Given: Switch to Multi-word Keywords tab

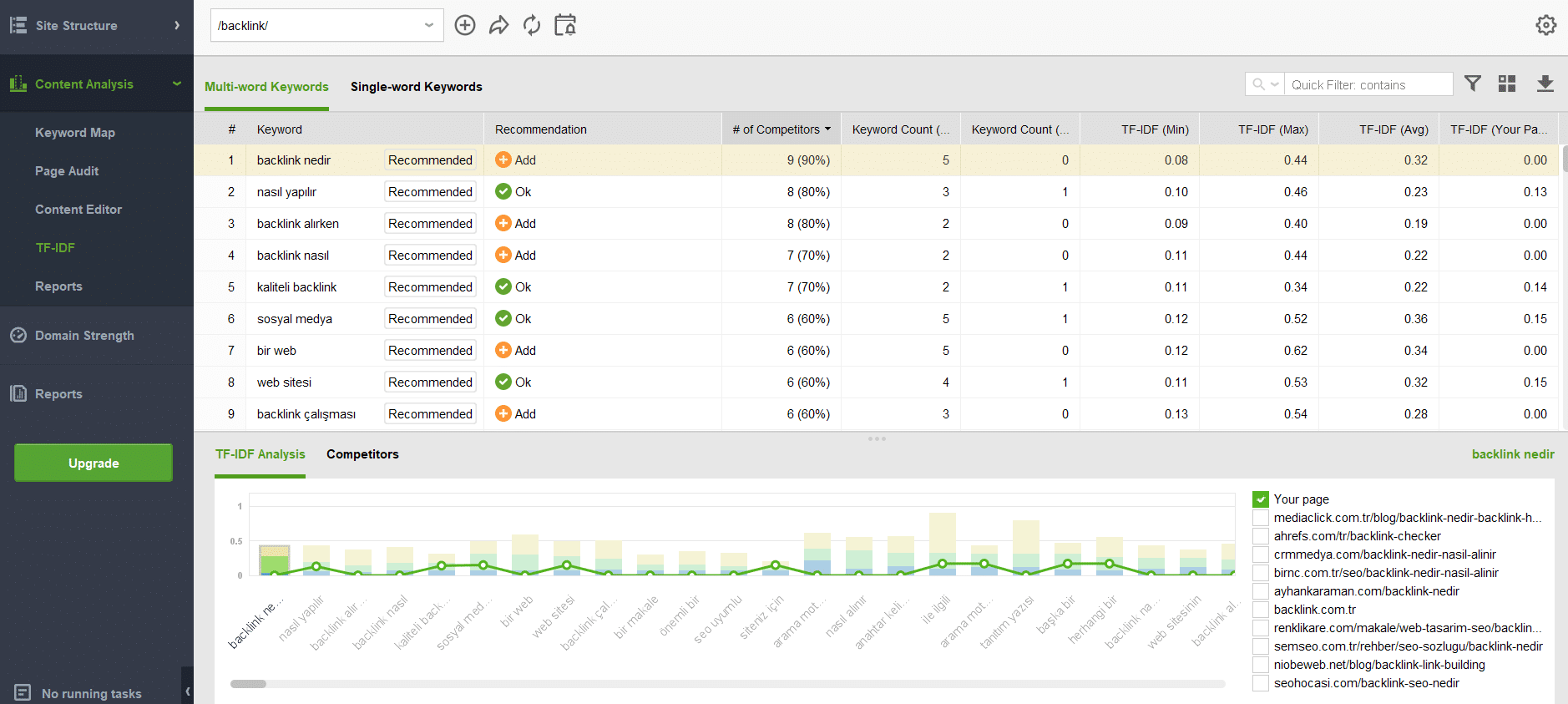Looking at the screenshot, I should click(266, 87).
